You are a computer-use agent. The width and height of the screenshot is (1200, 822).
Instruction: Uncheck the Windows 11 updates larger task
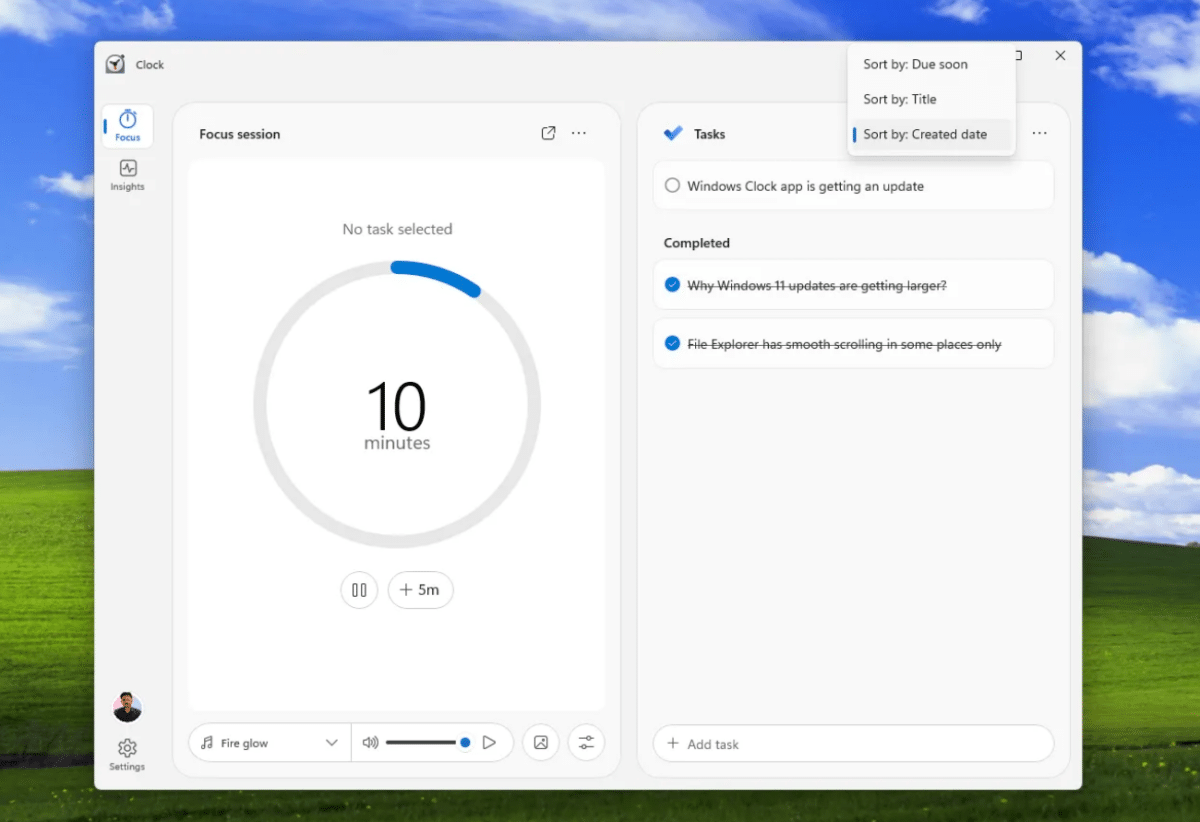672,285
